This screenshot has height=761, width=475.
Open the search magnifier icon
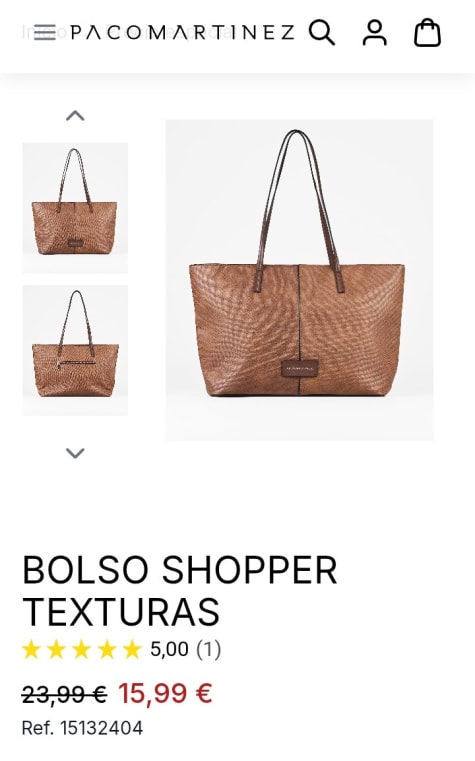click(322, 33)
